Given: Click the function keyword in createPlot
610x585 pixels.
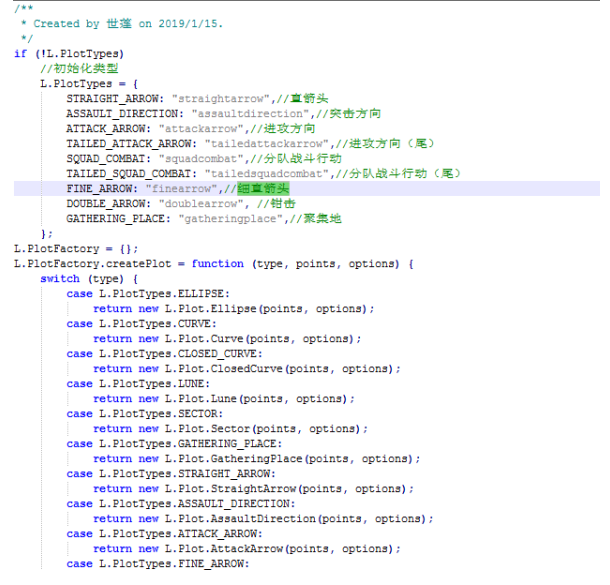Looking at the screenshot, I should 218,264.
